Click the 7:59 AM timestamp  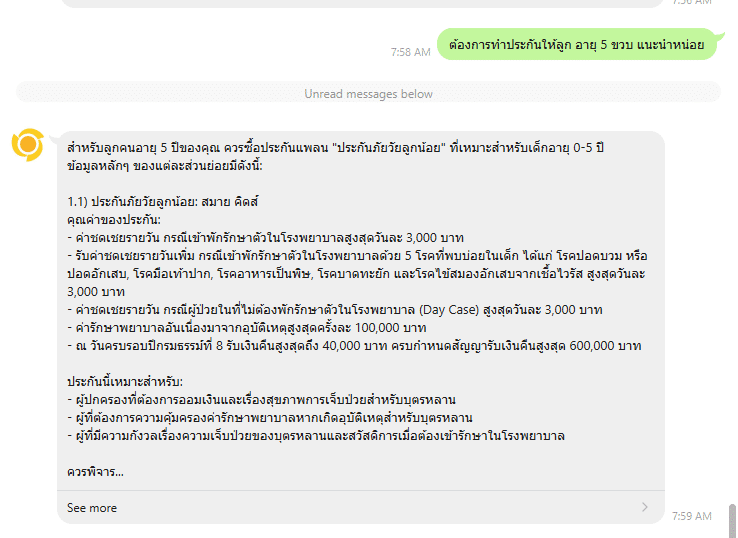pyautogui.click(x=691, y=516)
